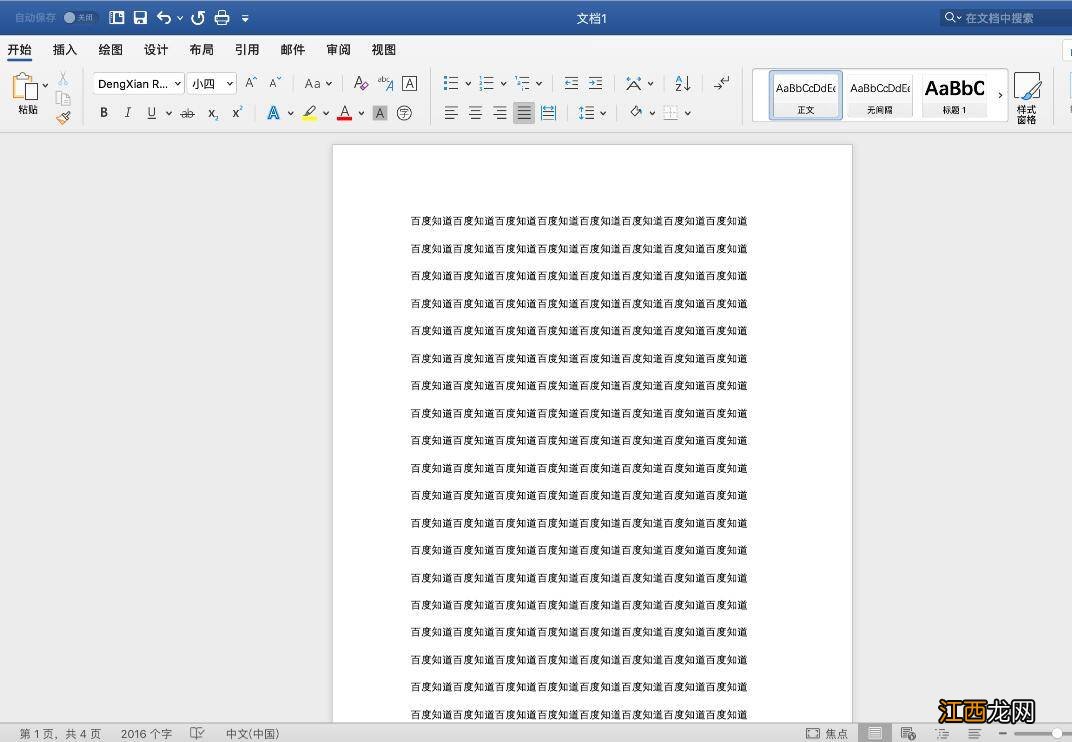
Task: Expand the bullets style dropdown arrow
Action: [x=468, y=84]
